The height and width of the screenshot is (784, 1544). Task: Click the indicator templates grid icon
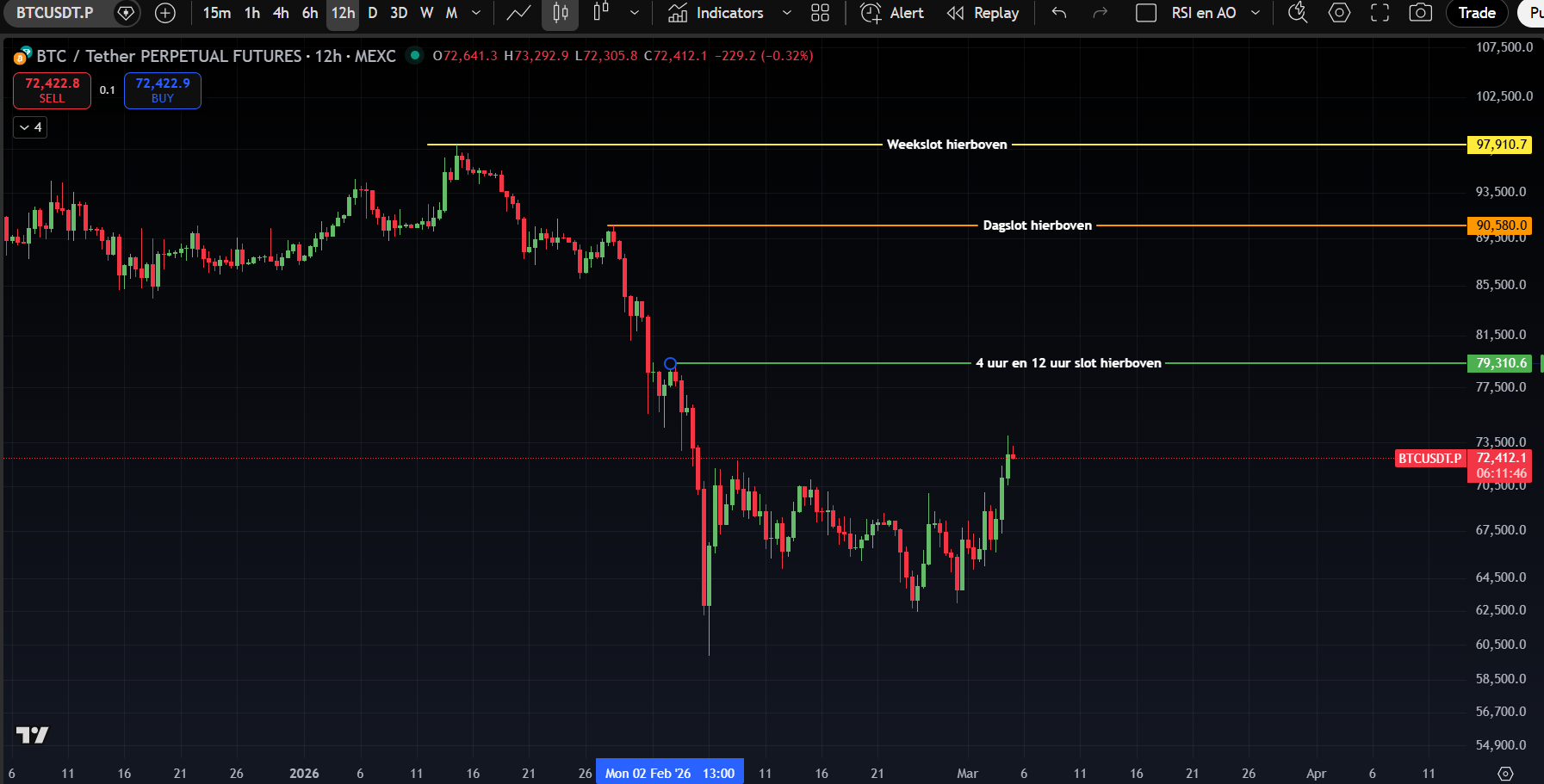[x=820, y=13]
